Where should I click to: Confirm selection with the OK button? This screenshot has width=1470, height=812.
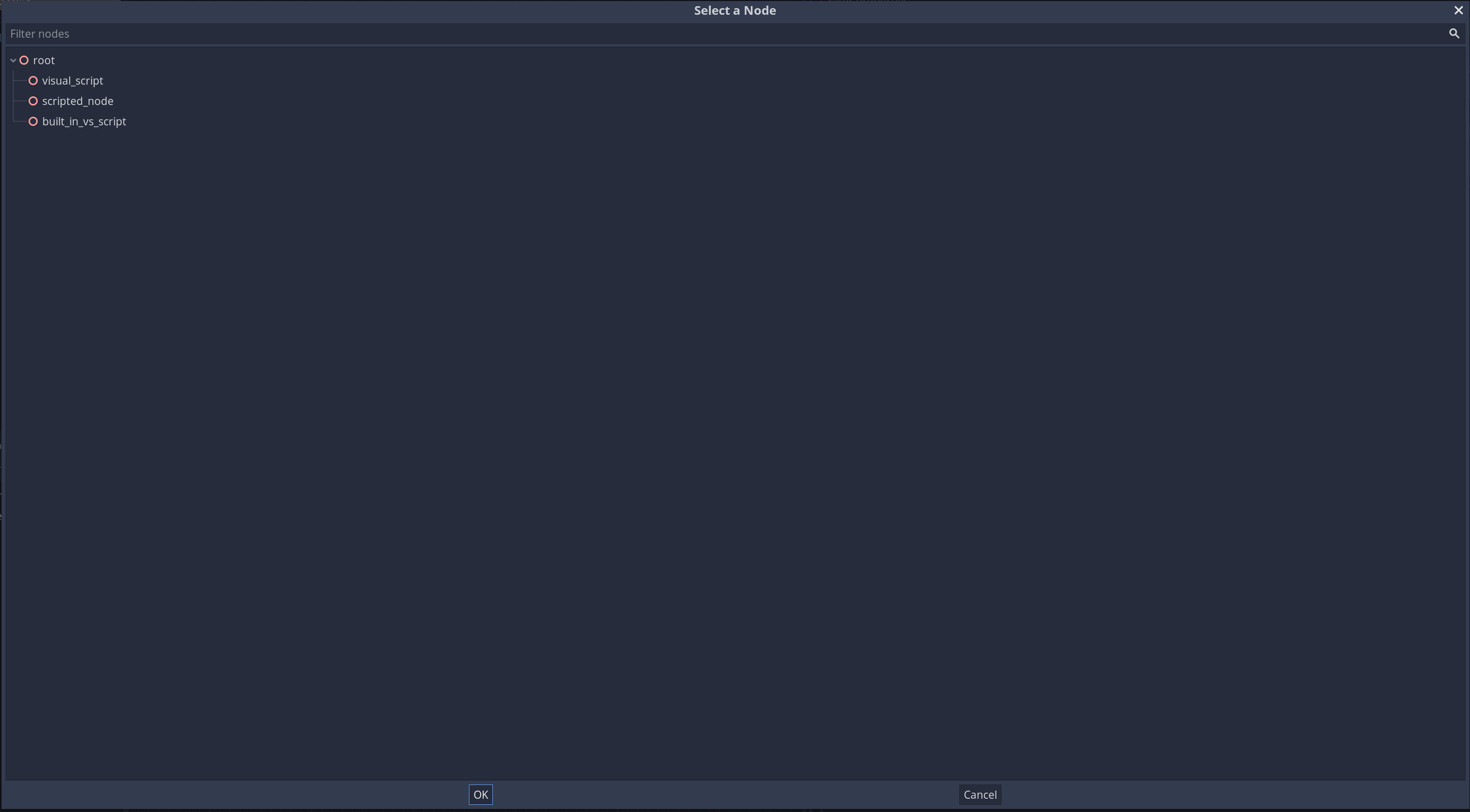click(x=481, y=794)
